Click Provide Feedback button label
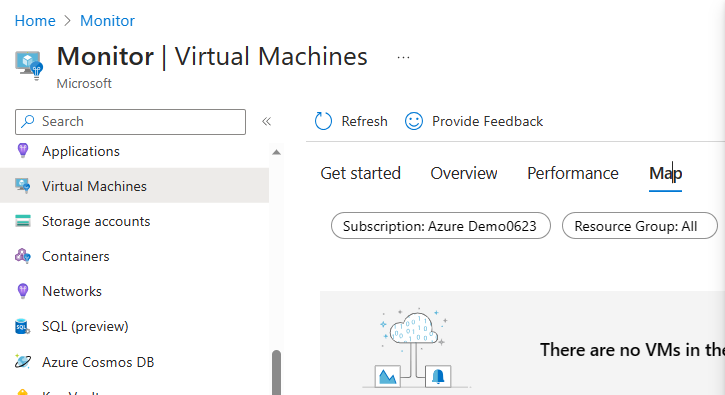The width and height of the screenshot is (725, 395). click(x=487, y=121)
